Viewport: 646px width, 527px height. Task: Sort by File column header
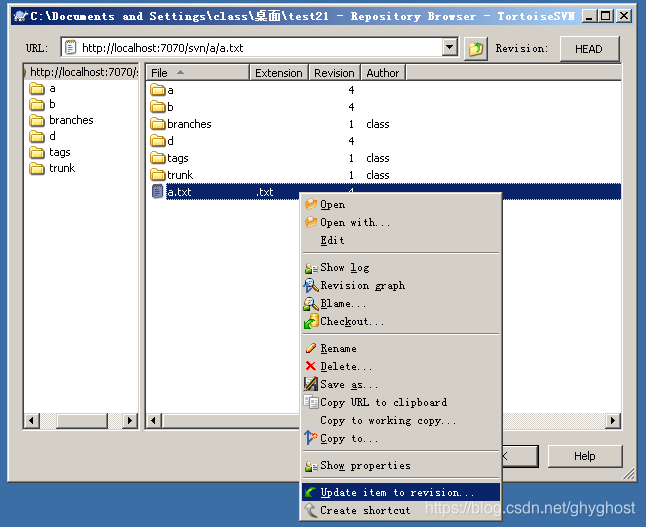coord(198,73)
